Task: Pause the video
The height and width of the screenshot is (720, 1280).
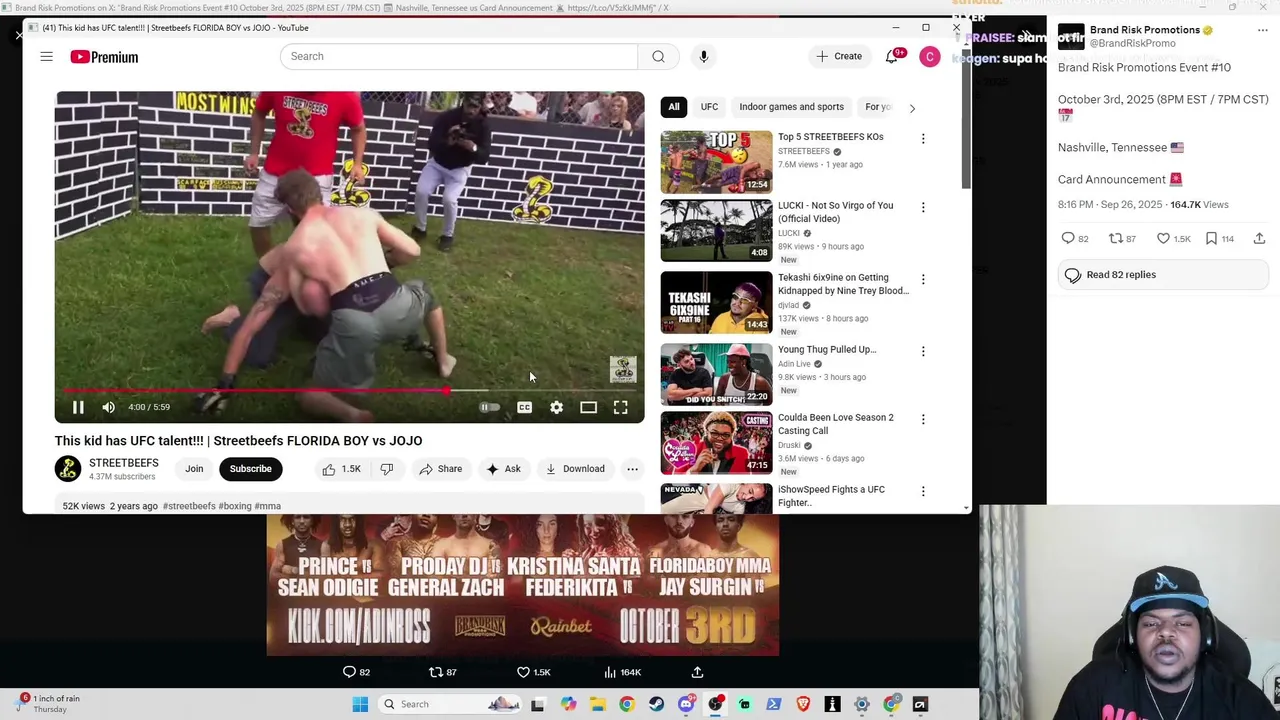Action: pos(78,407)
